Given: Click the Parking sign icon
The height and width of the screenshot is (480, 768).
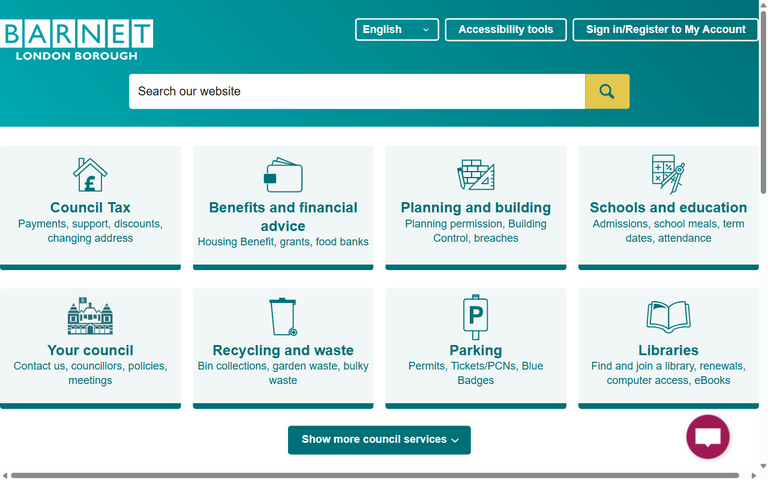Looking at the screenshot, I should 476,317.
